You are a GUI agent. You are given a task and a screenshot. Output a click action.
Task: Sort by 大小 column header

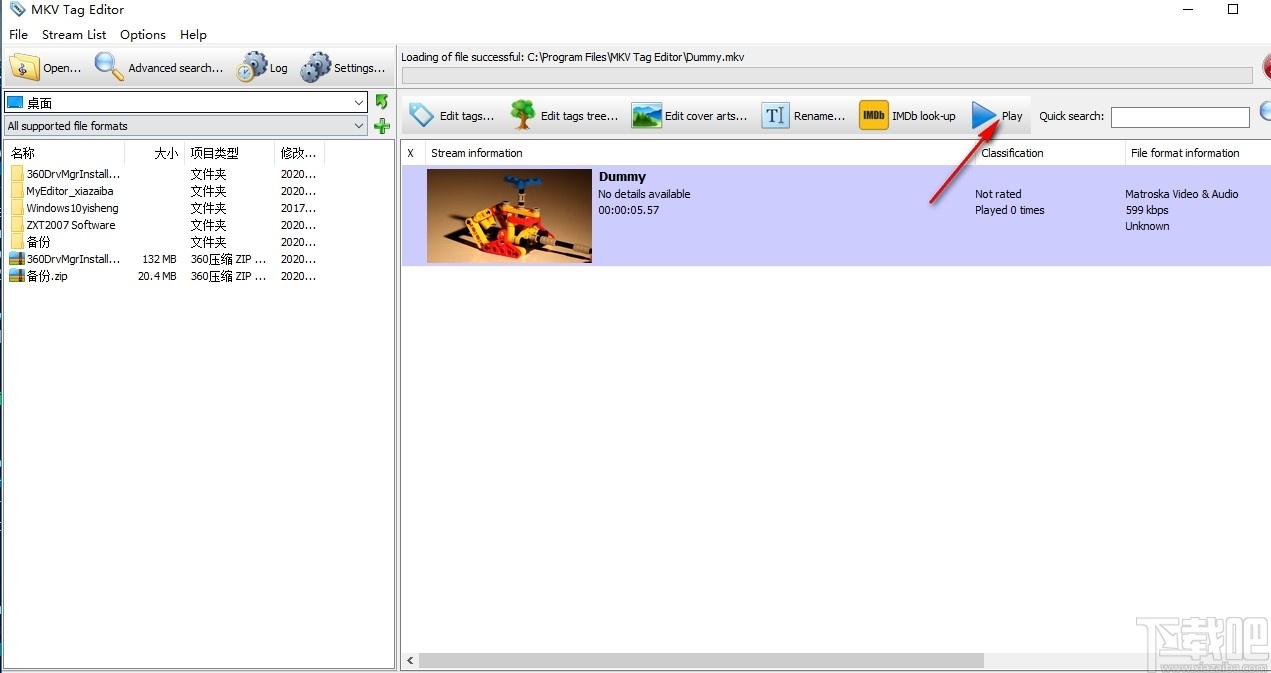pyautogui.click(x=154, y=153)
